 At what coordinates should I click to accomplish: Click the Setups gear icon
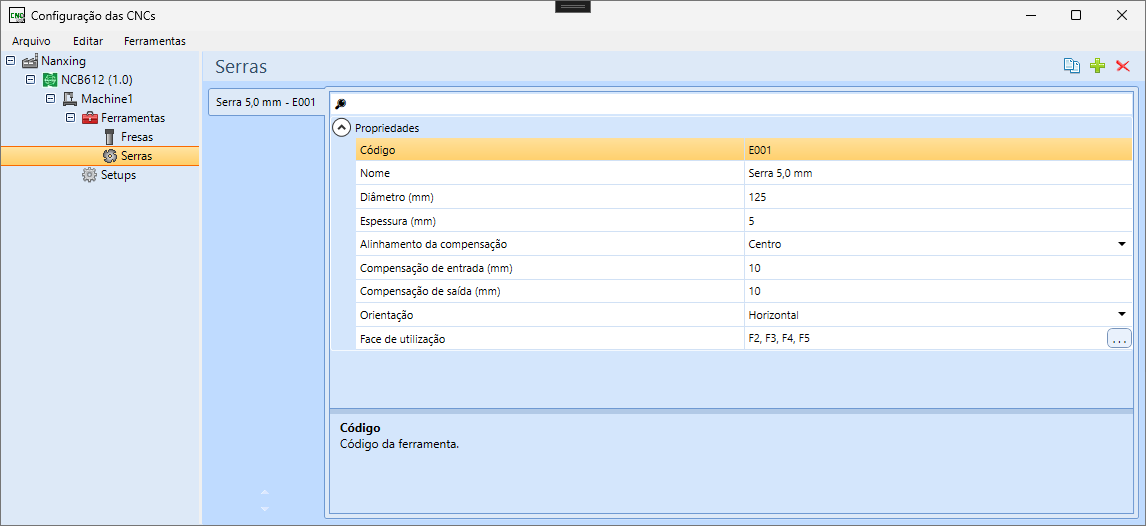coord(90,175)
